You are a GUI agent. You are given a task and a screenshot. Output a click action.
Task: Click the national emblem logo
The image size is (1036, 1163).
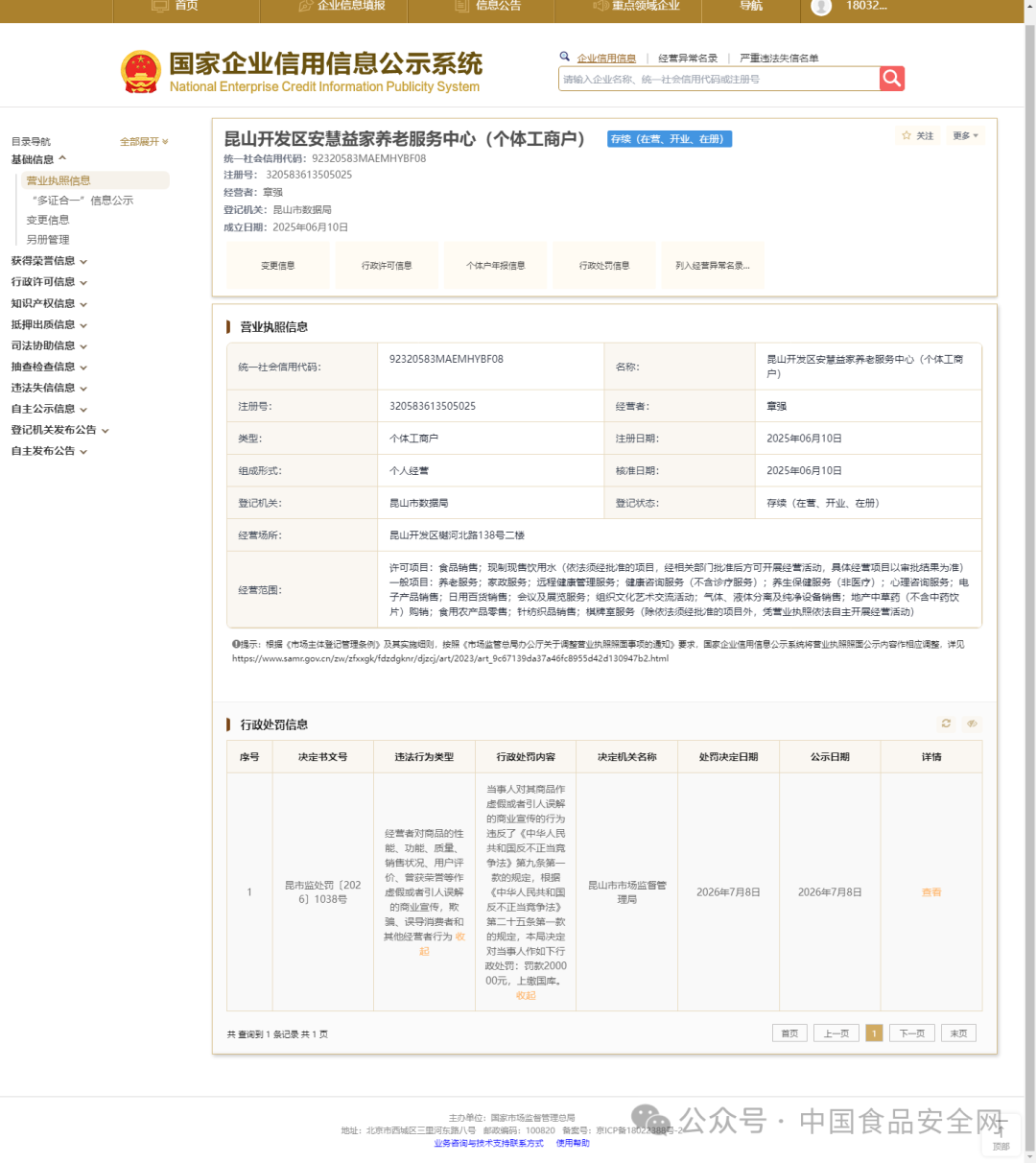140,72
